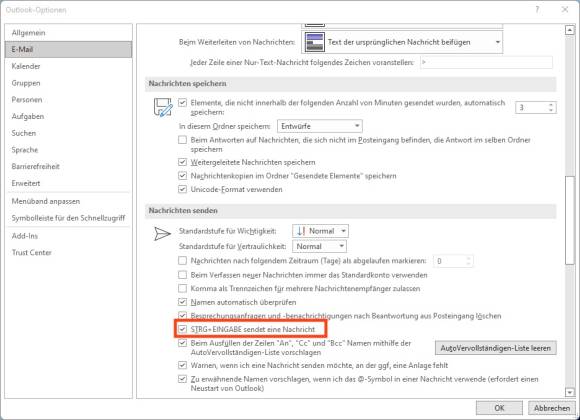Click the vertical scrollbar thumb
The height and width of the screenshot is (420, 580).
coord(570,221)
